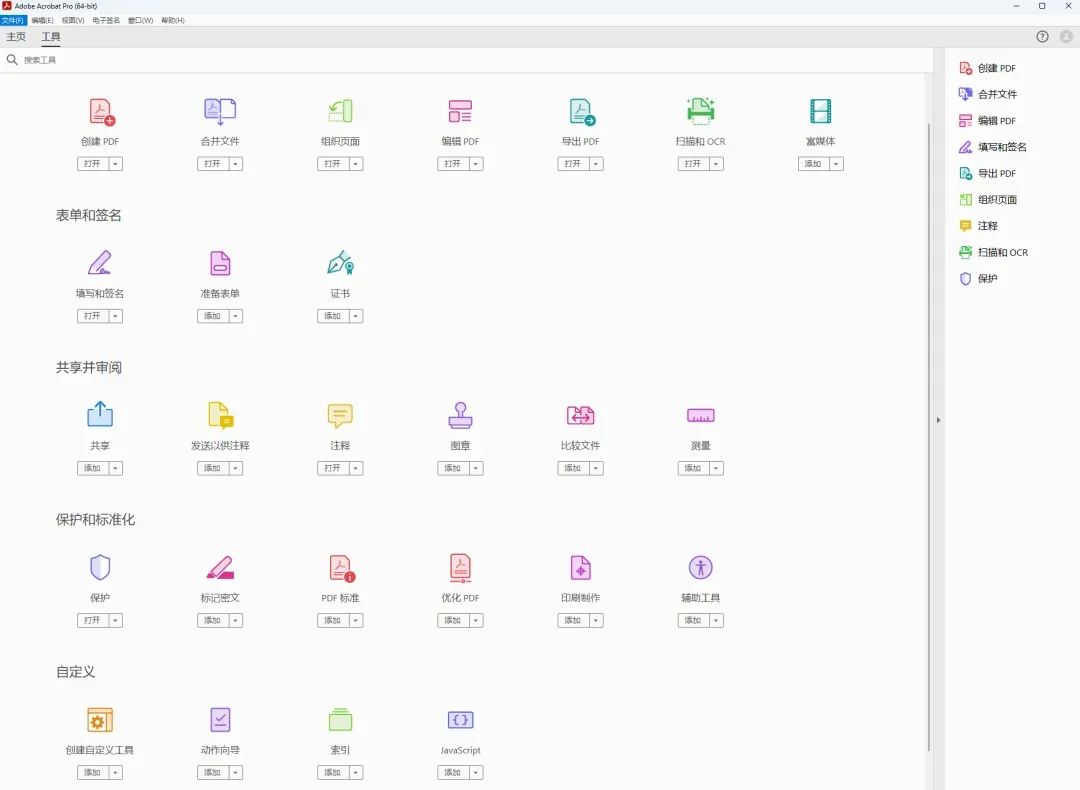Select the 图章 stamp icon
The image size is (1080, 790).
point(460,415)
